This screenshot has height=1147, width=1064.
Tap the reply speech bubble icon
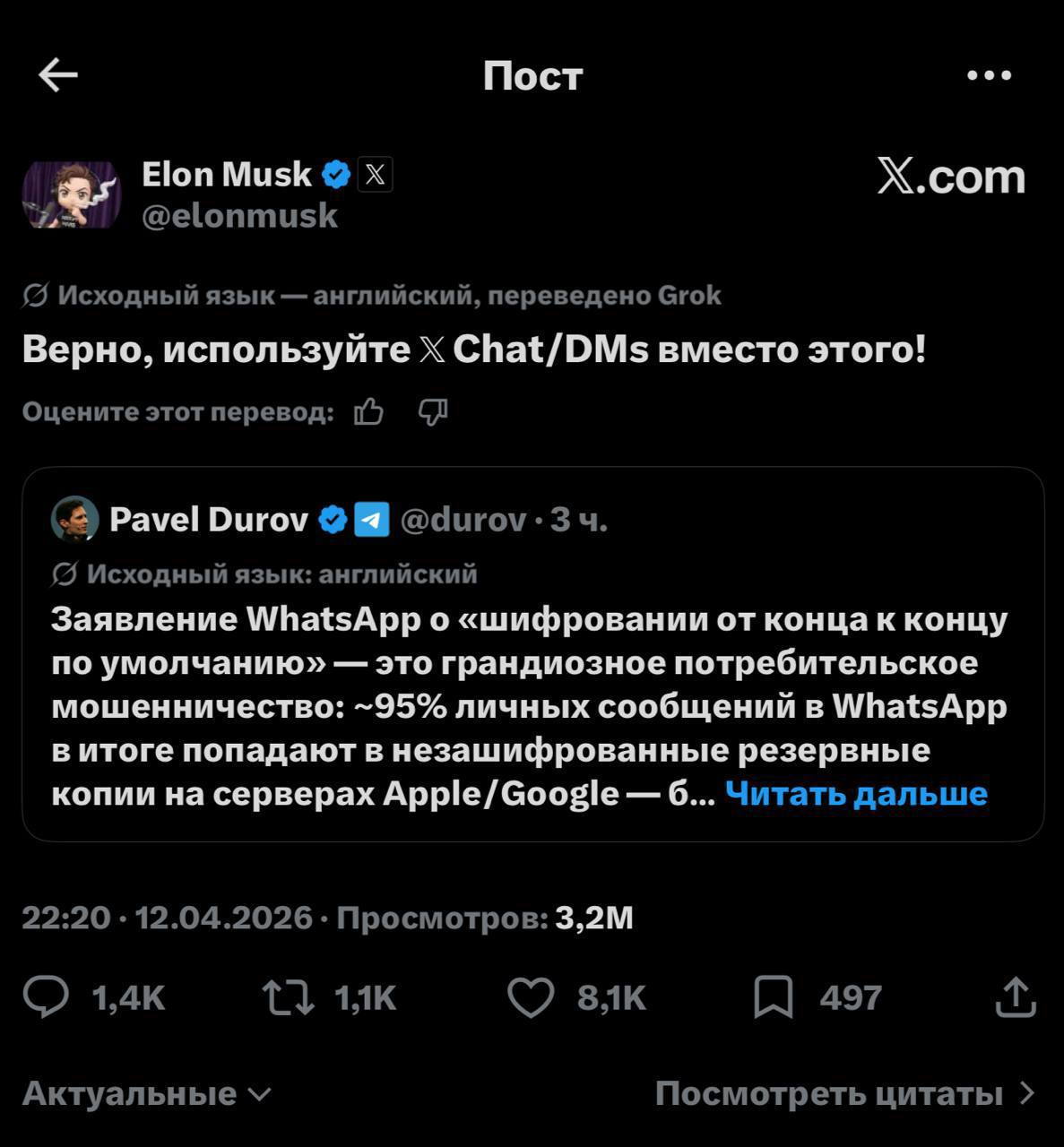45,997
